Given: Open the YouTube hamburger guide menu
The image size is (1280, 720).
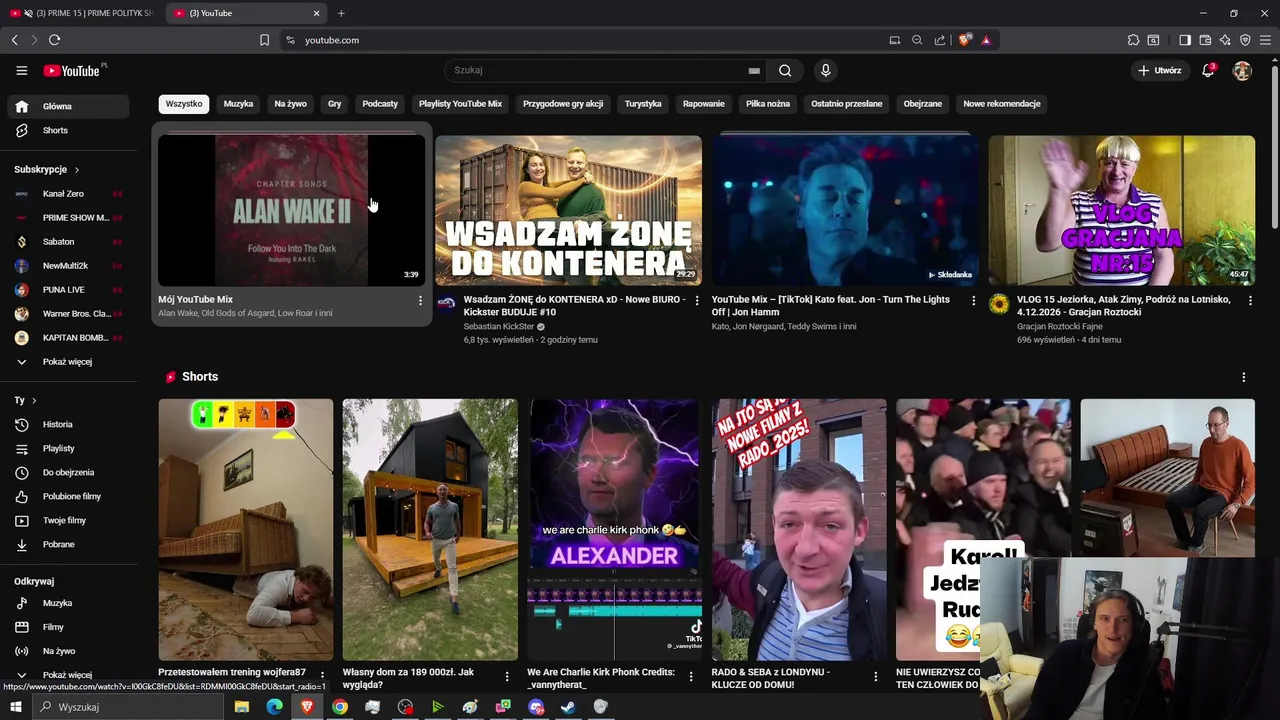Looking at the screenshot, I should [21, 70].
